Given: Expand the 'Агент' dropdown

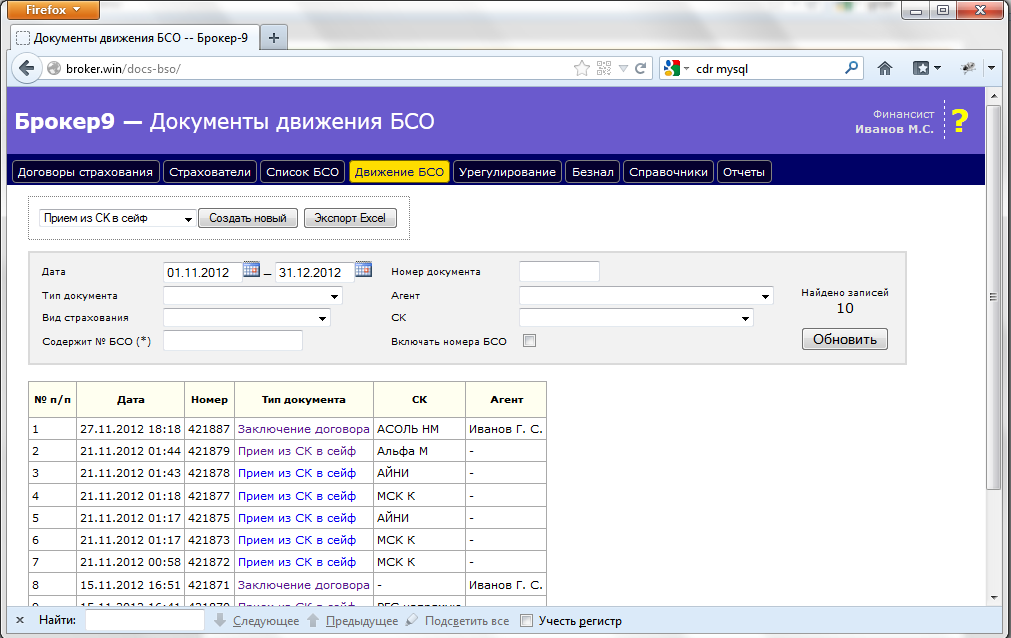Looking at the screenshot, I should (646, 295).
